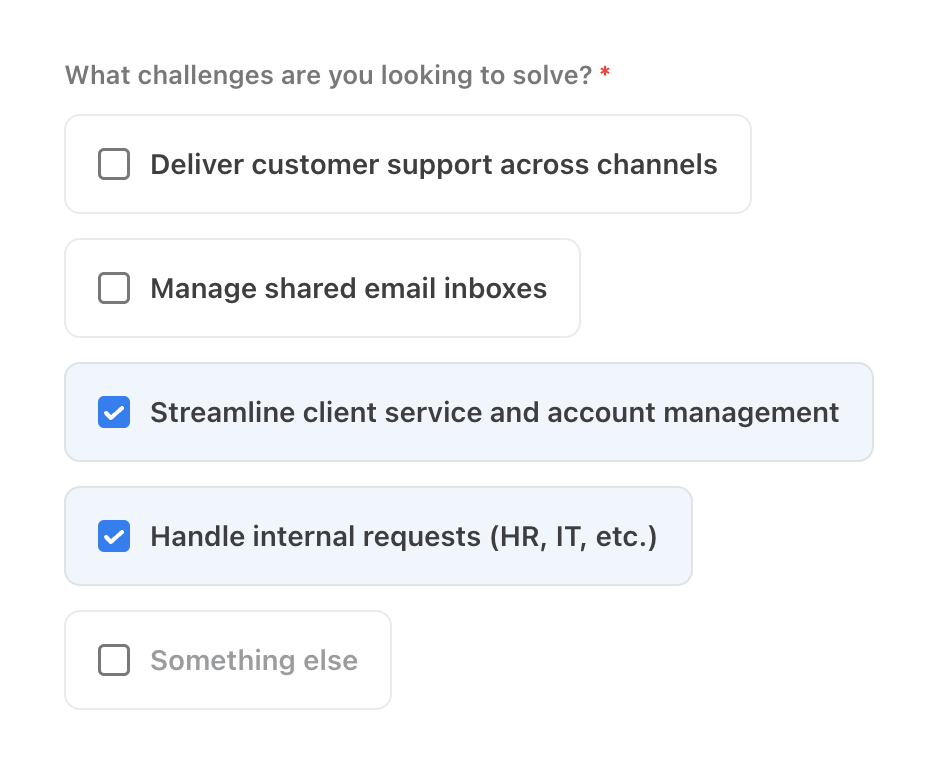
Task: Click the question What challenges are you looking to solve
Action: [x=328, y=75]
